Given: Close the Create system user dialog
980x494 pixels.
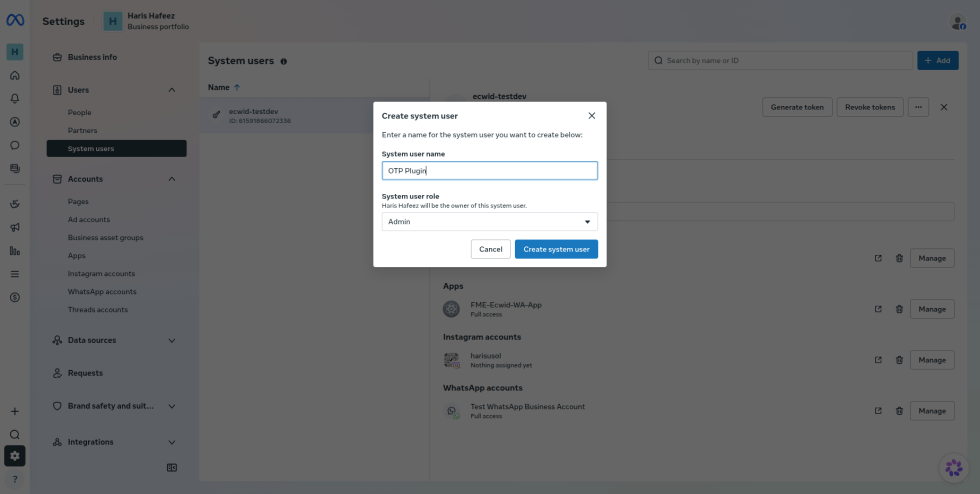Looking at the screenshot, I should (592, 116).
